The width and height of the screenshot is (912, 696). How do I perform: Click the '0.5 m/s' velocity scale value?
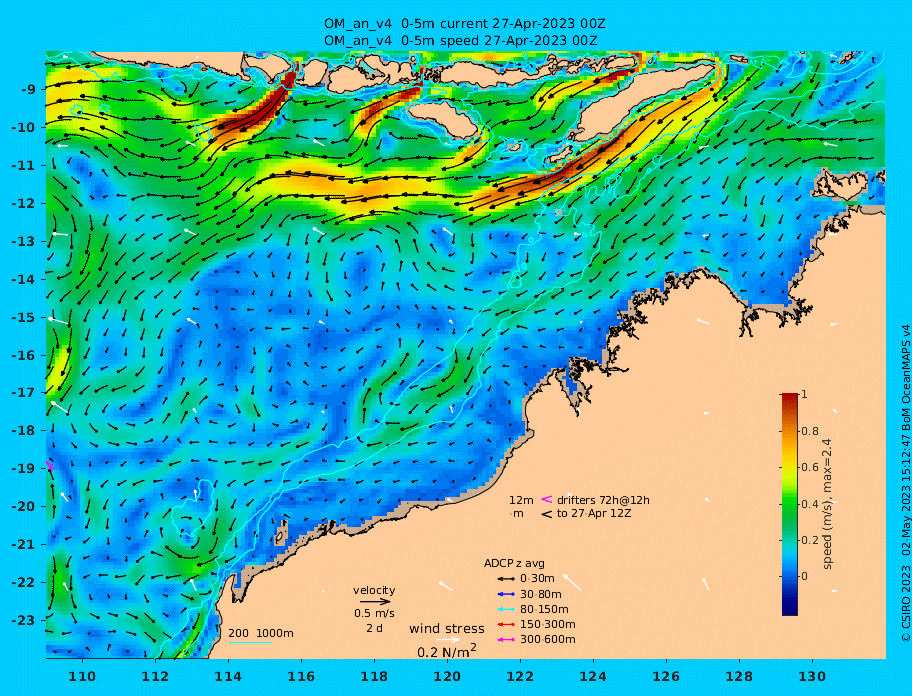(x=375, y=613)
